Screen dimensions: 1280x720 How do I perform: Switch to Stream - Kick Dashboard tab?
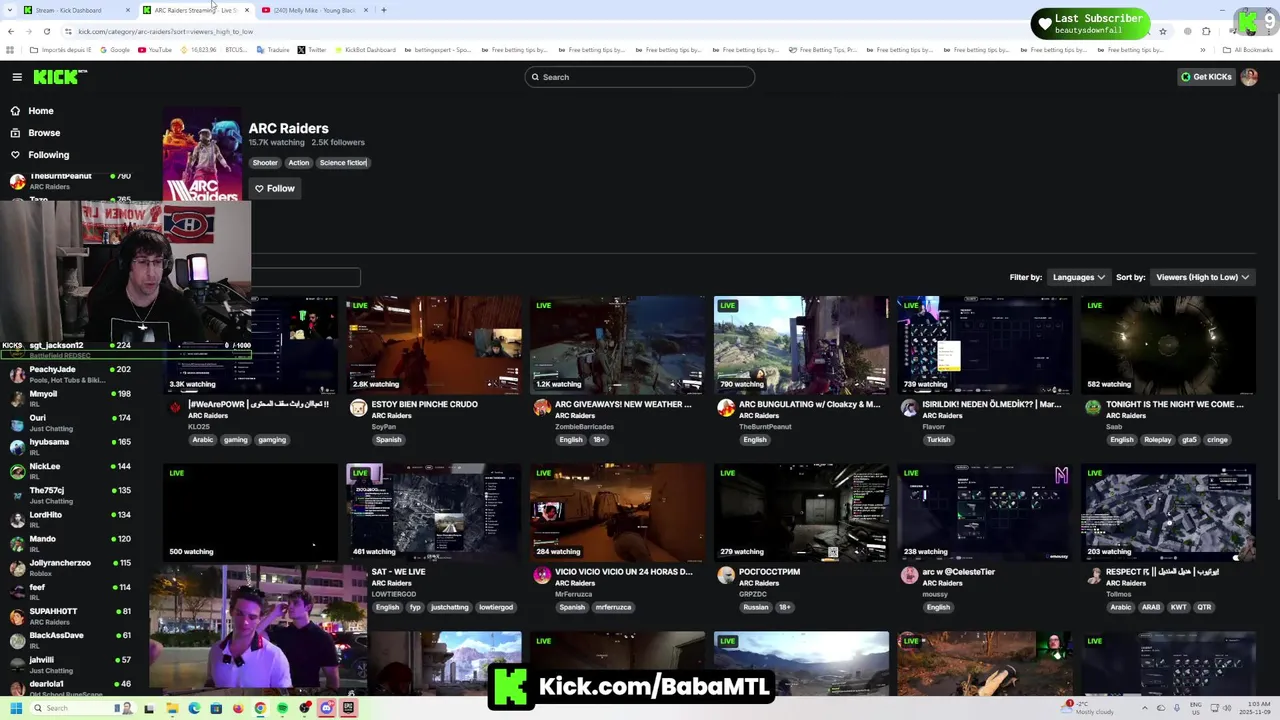coord(76,10)
